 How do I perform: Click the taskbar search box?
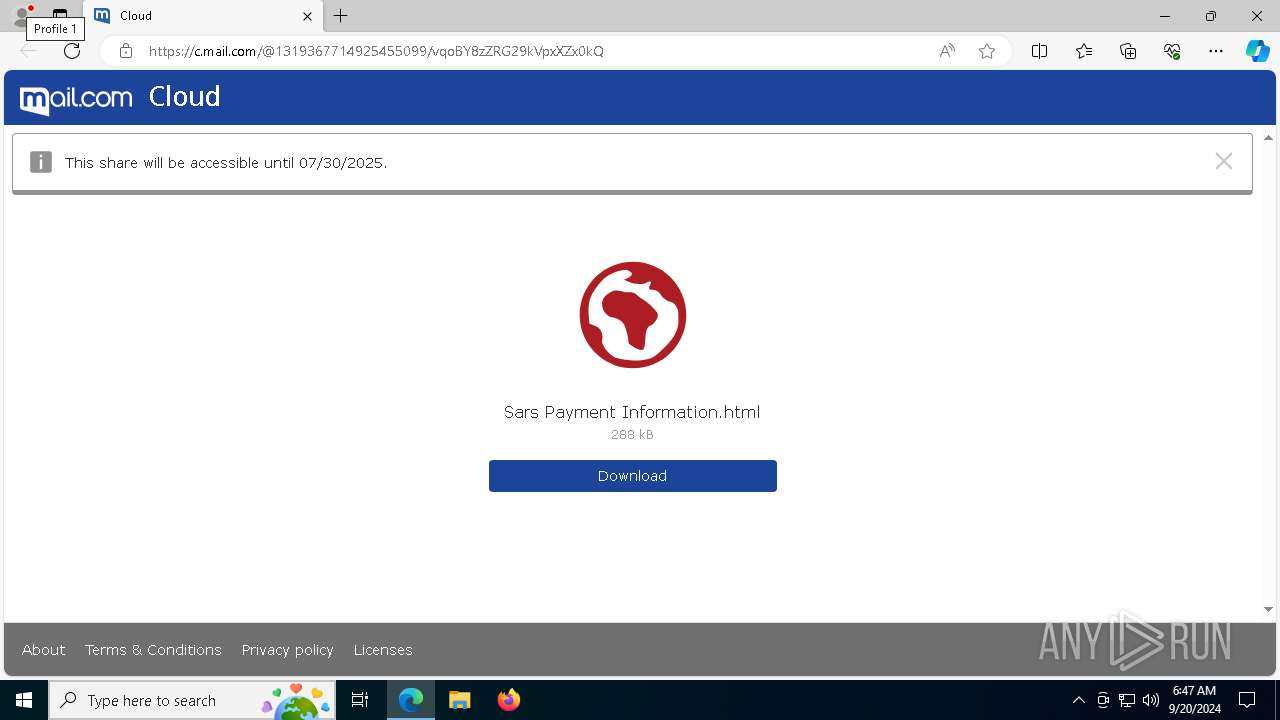click(x=193, y=700)
